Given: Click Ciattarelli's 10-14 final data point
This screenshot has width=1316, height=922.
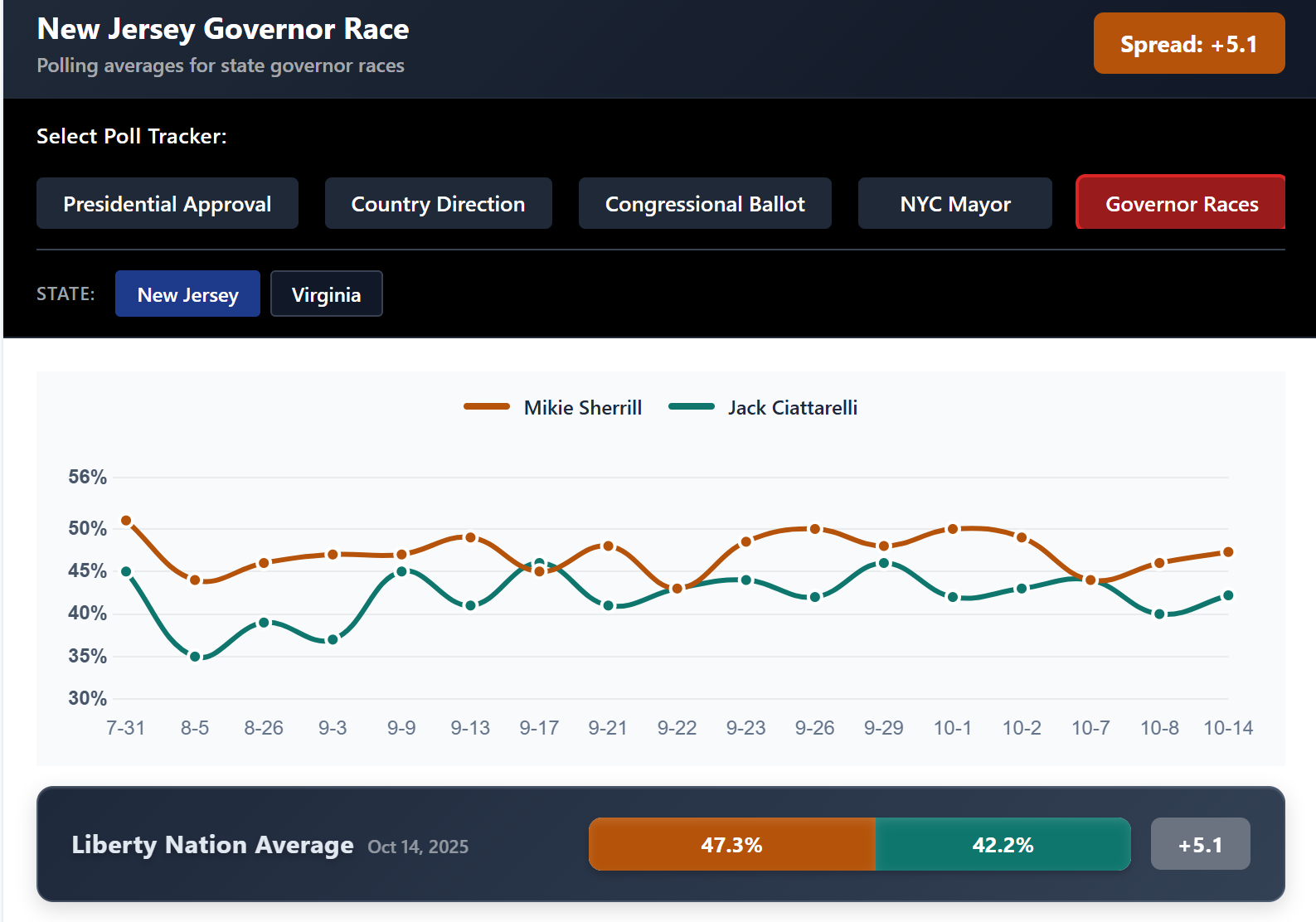Looking at the screenshot, I should pyautogui.click(x=1228, y=595).
